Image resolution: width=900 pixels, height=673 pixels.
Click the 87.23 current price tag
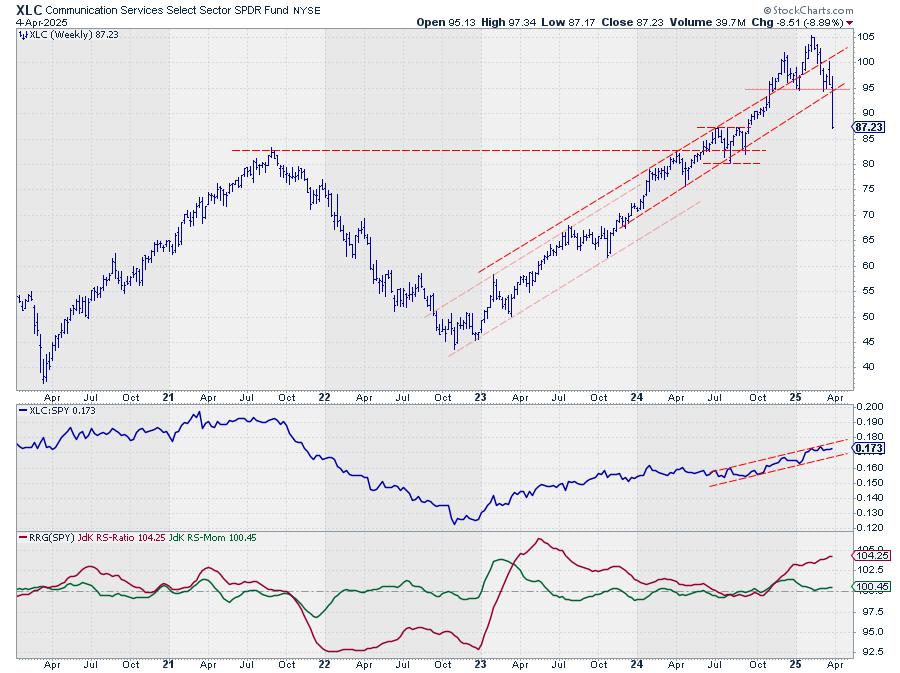coord(866,127)
